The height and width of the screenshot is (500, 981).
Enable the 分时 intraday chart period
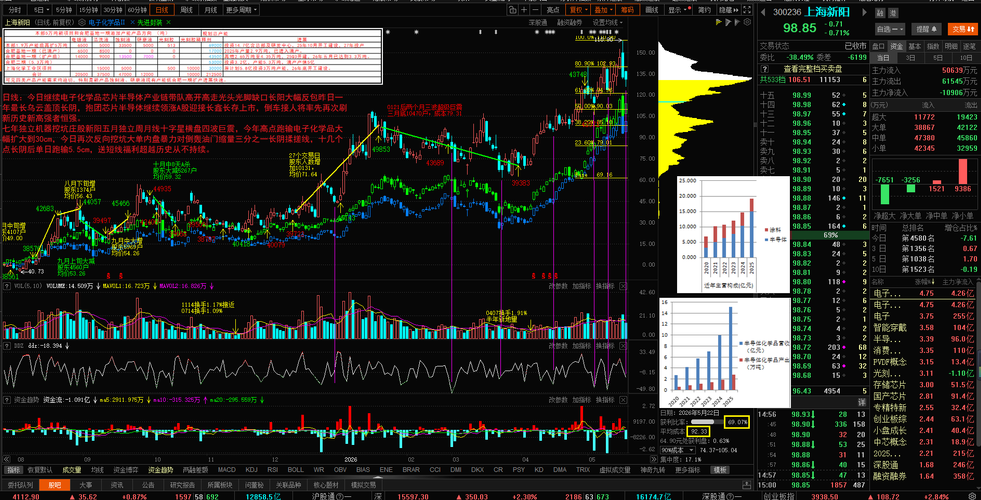click(x=14, y=10)
